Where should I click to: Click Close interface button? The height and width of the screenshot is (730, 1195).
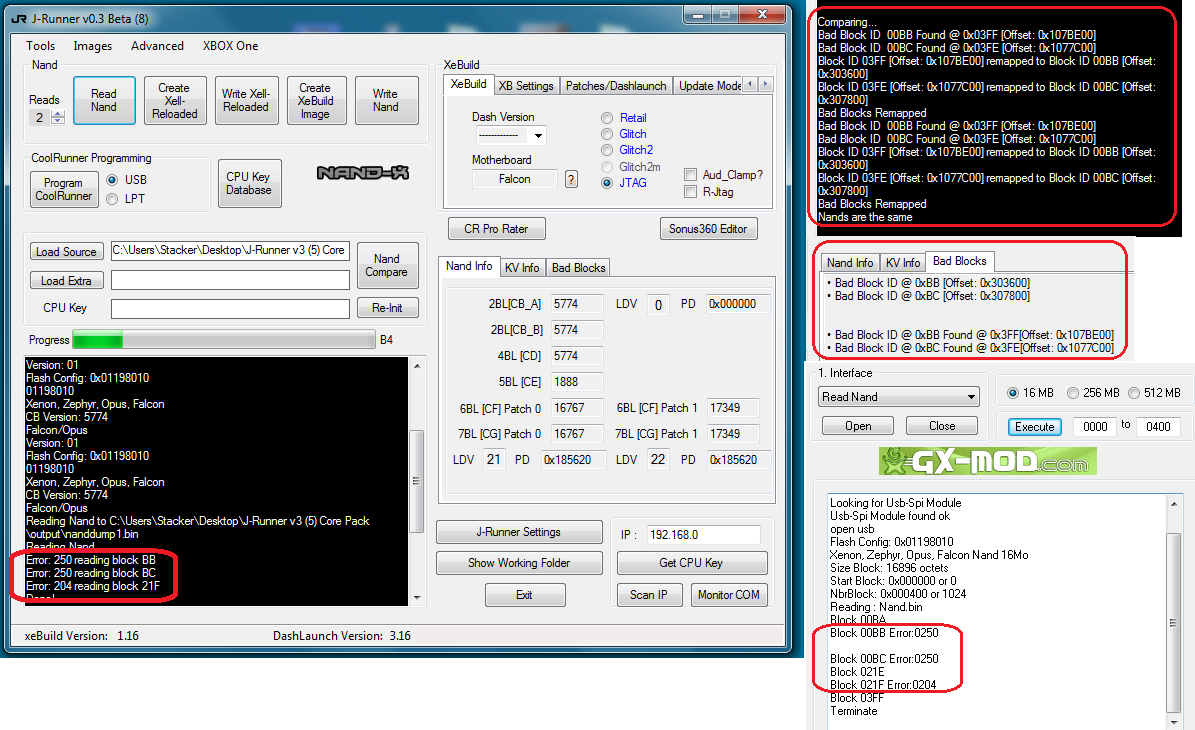pos(942,426)
